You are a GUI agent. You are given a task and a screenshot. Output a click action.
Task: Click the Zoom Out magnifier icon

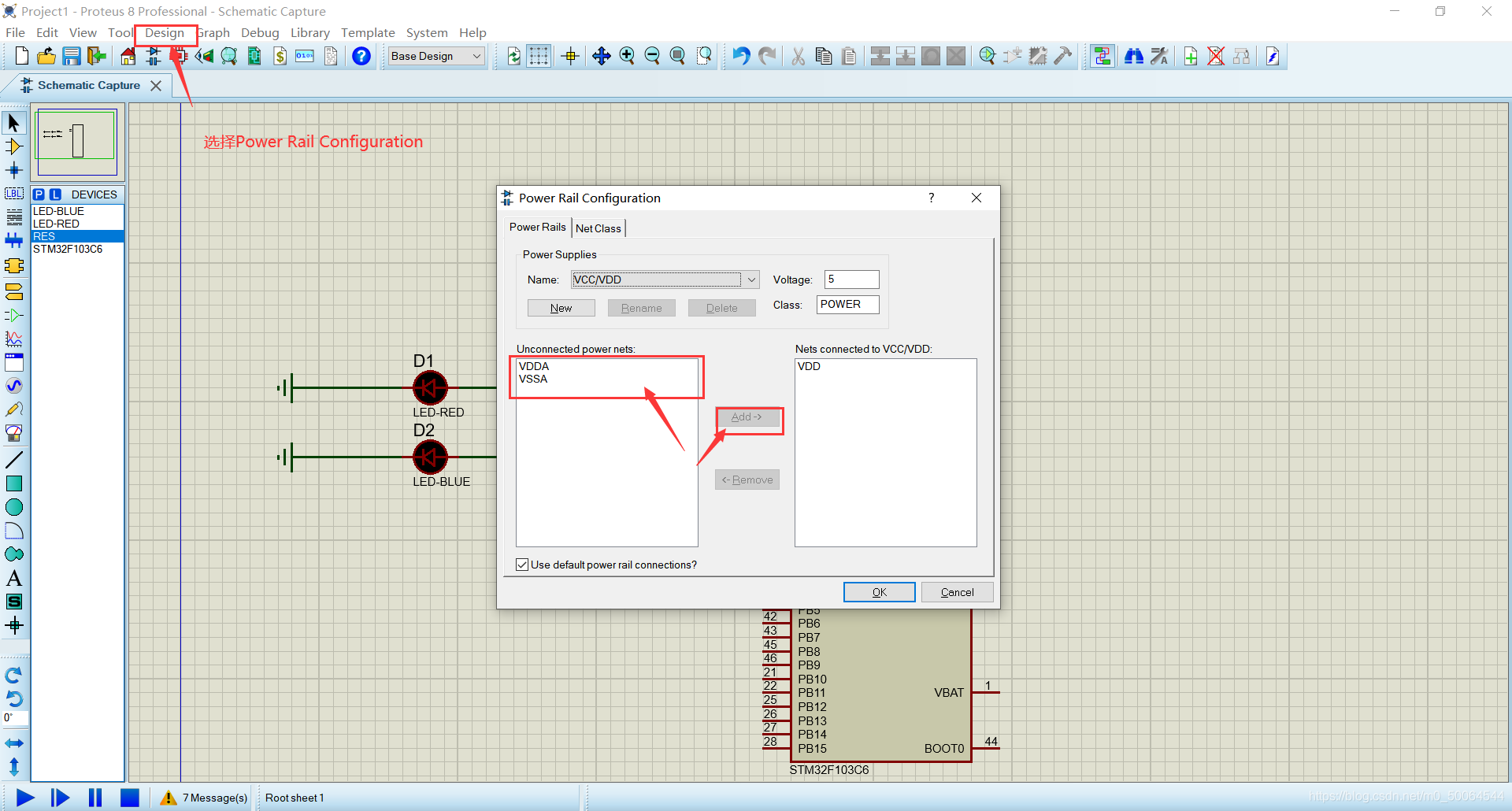click(652, 56)
